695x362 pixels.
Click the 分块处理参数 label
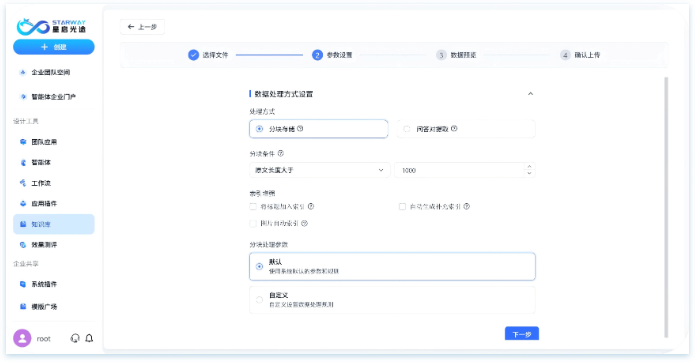(269, 244)
